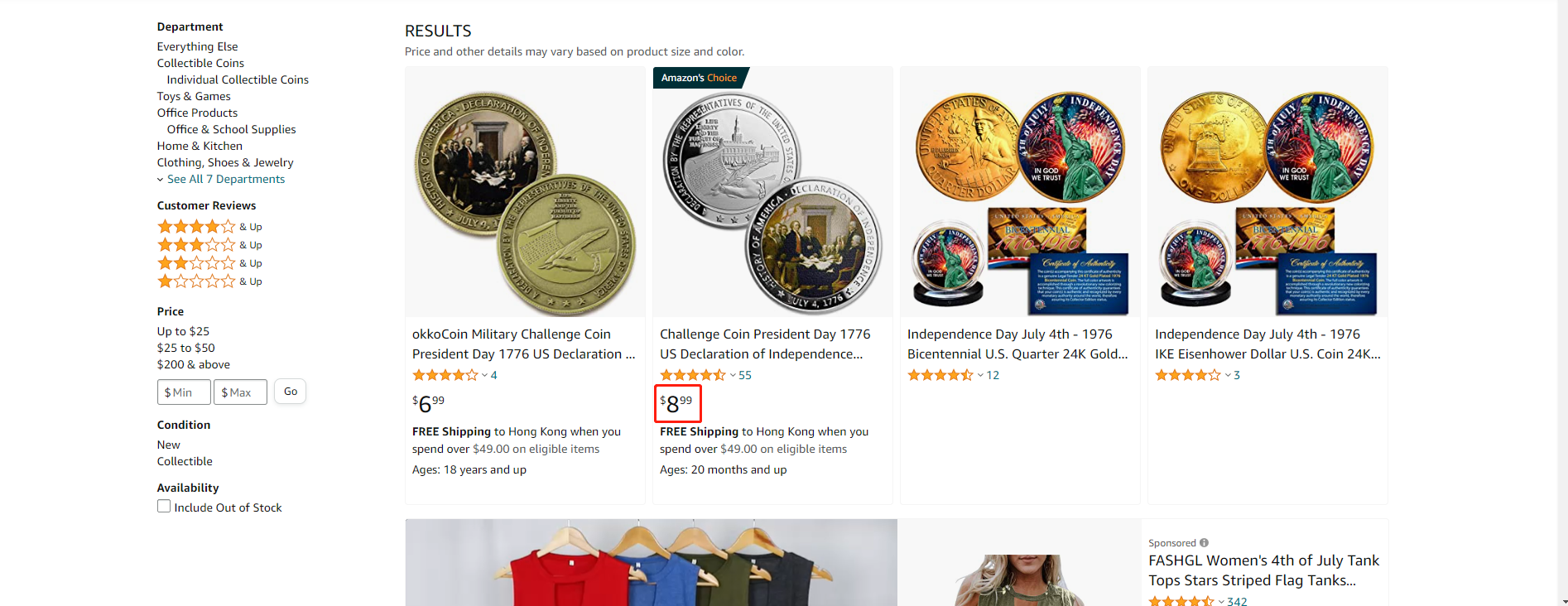Open Independence Day Bicentennial Quarter product title

(x=1017, y=344)
